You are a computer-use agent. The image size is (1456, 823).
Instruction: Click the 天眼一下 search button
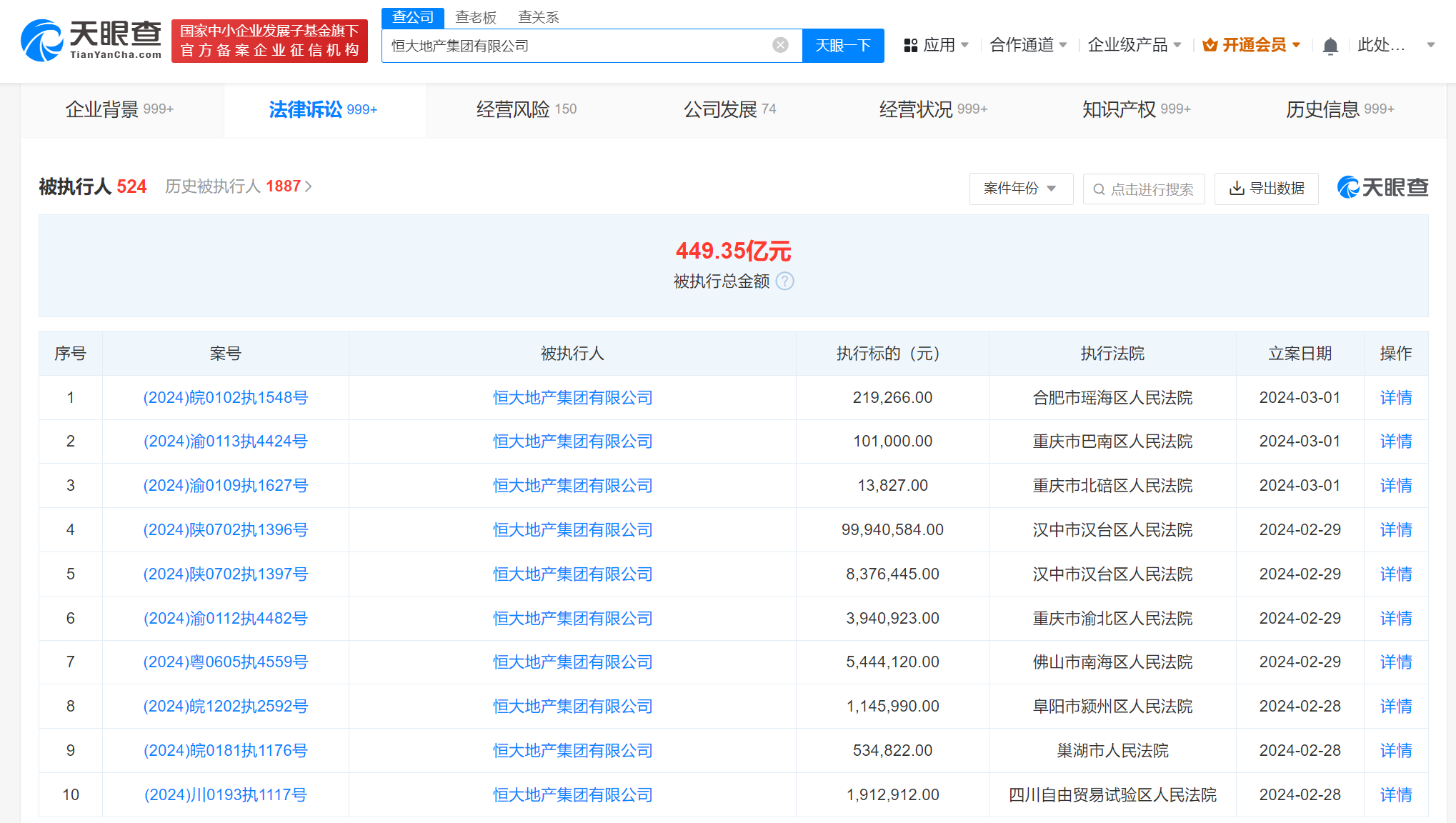pos(843,45)
